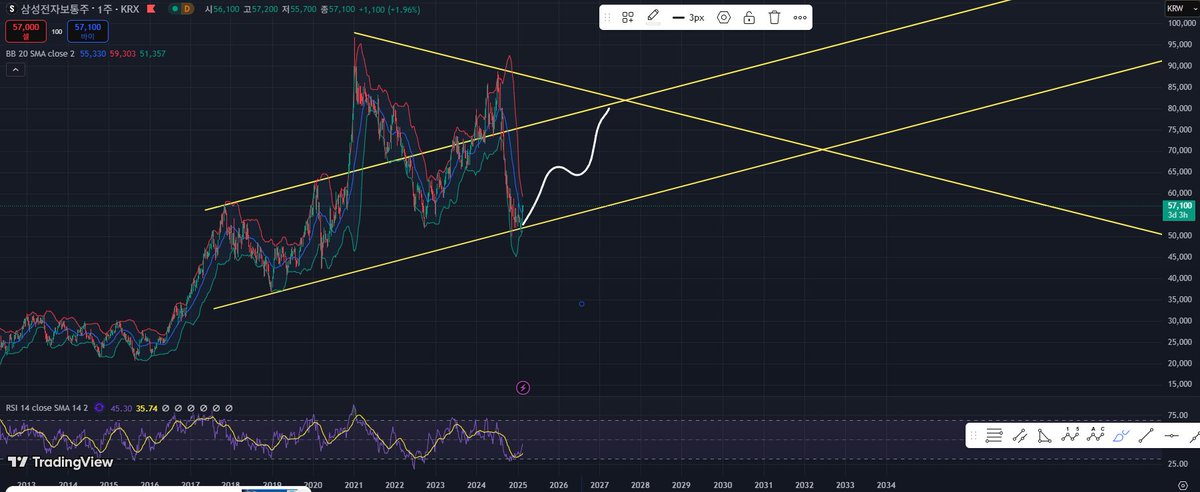Click the orange D data-mode badge
This screenshot has height=492, width=1200.
[188, 9]
